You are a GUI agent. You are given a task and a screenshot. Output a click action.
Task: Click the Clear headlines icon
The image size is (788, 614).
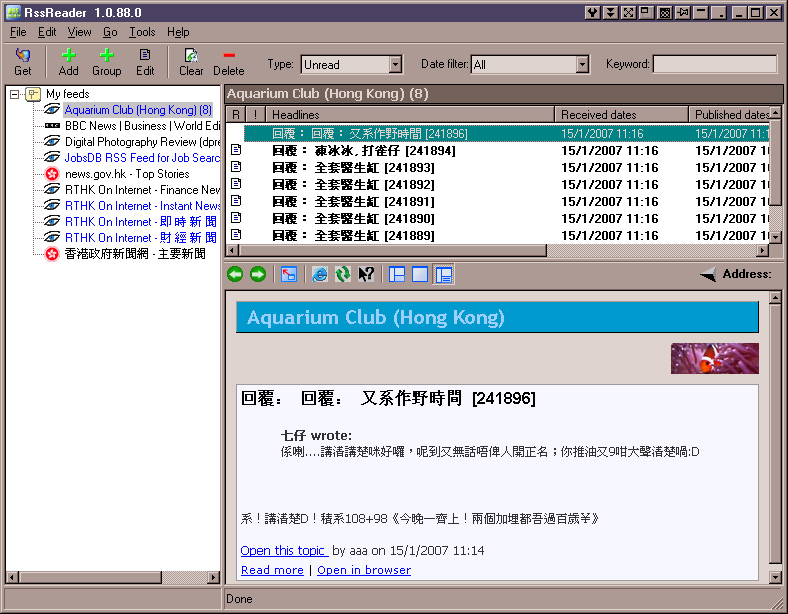point(191,55)
